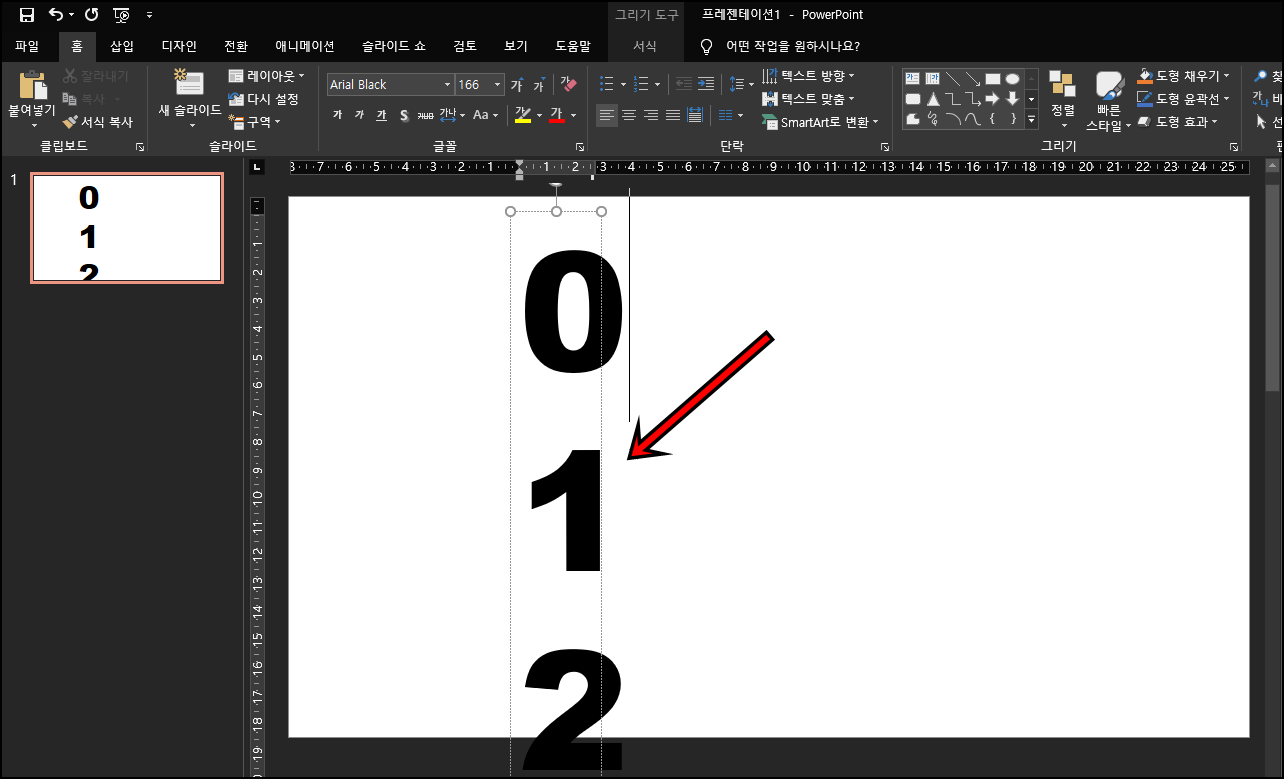Toggle text shadow S formatting
The width and height of the screenshot is (1284, 779).
[404, 115]
